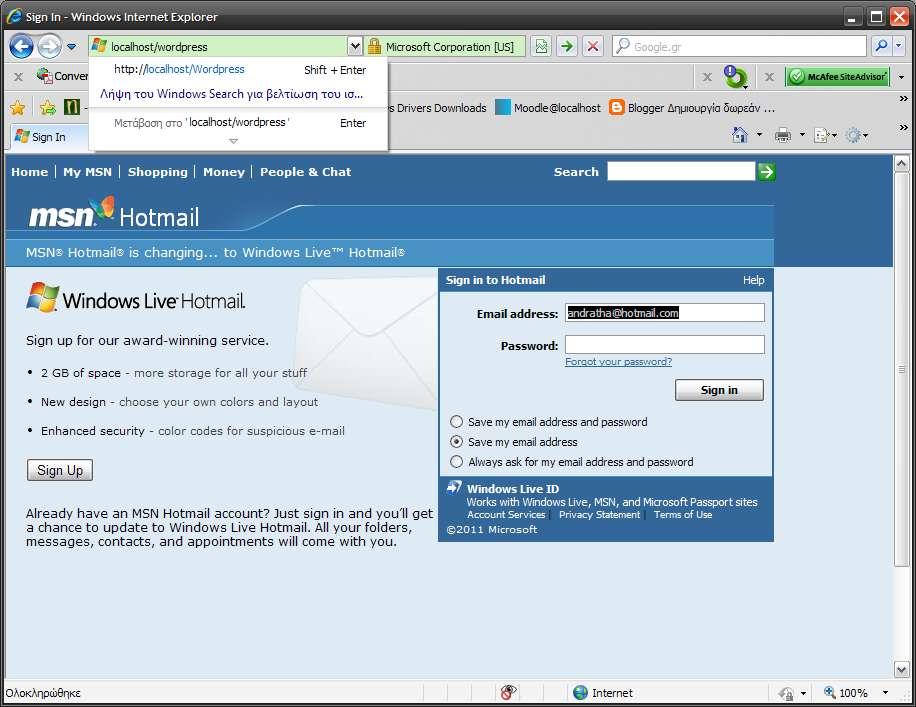Click the Convert toolbar icon
Screen dimensions: 916x707
44,75
